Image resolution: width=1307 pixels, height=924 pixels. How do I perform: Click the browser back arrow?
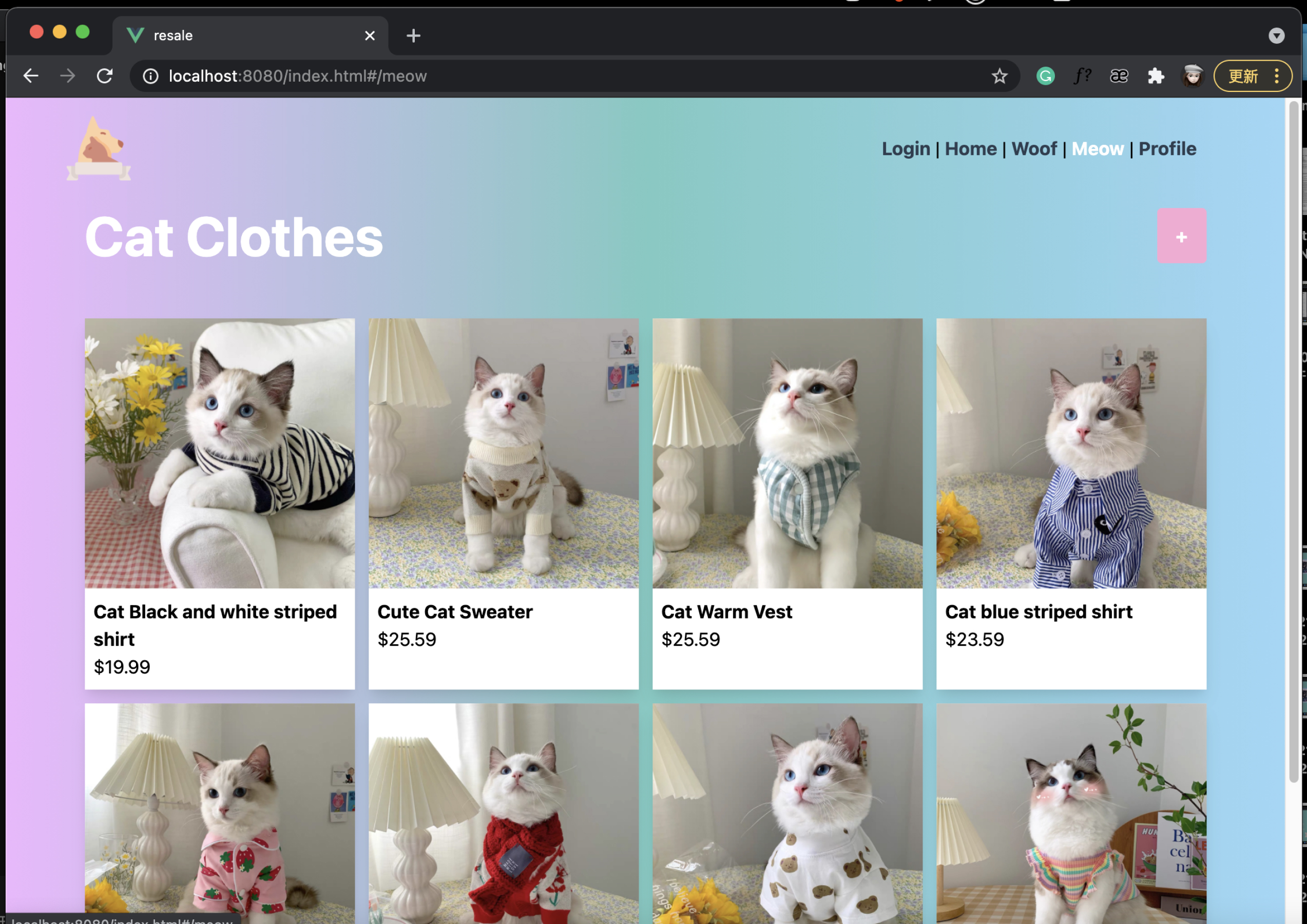pos(31,76)
